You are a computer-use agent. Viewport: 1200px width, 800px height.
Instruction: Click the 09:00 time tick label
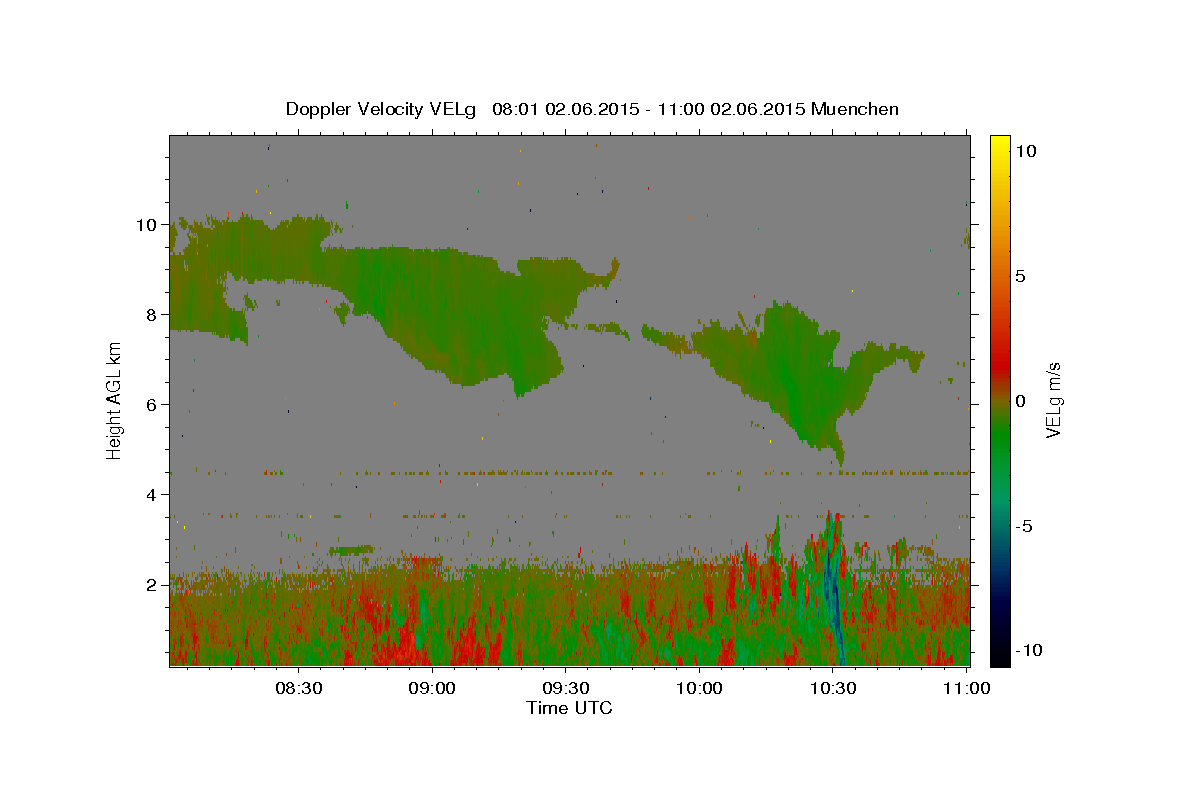click(x=432, y=689)
